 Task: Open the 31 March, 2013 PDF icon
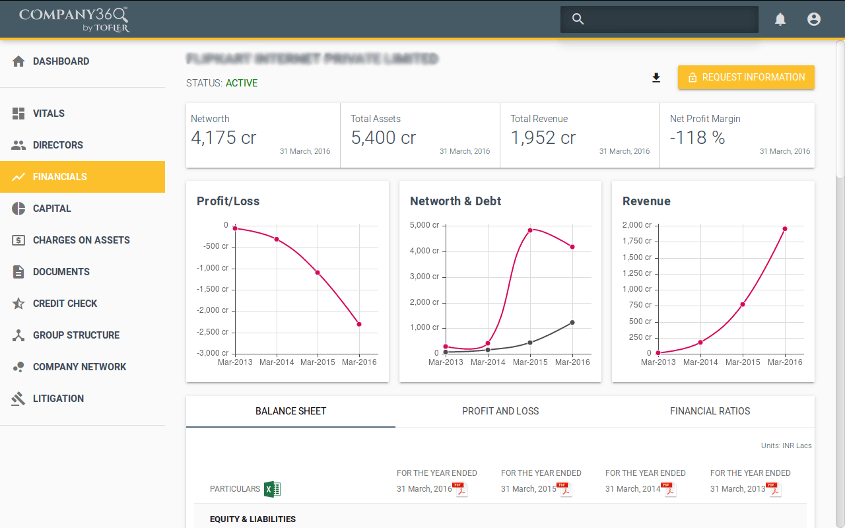tap(773, 489)
